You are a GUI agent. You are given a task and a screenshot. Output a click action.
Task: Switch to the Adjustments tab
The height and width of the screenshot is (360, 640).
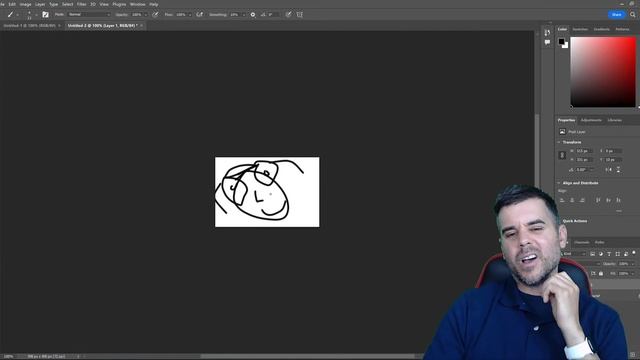(591, 120)
